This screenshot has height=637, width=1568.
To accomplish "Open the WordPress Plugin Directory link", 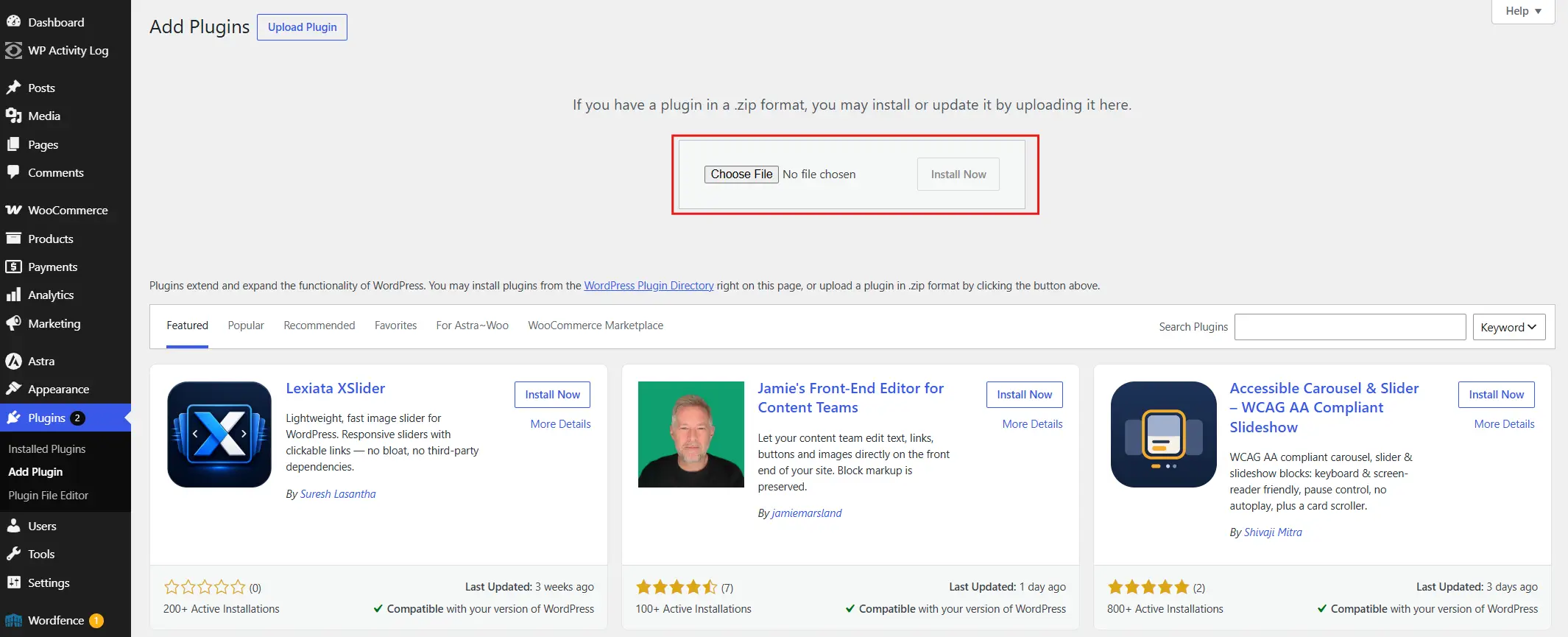I will 649,286.
